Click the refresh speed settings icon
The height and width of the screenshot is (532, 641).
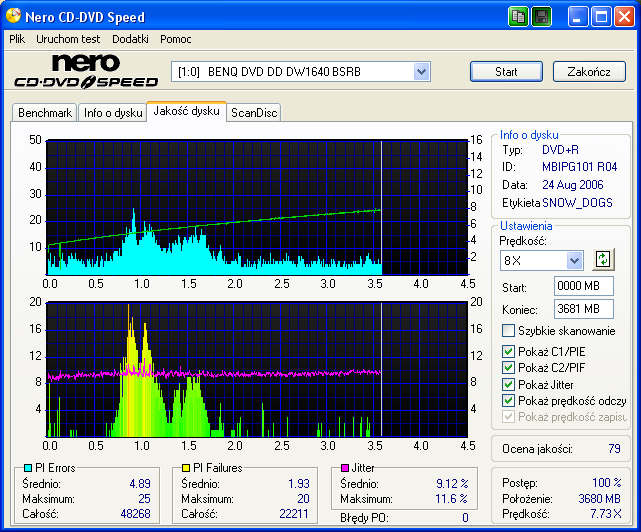pos(603,259)
